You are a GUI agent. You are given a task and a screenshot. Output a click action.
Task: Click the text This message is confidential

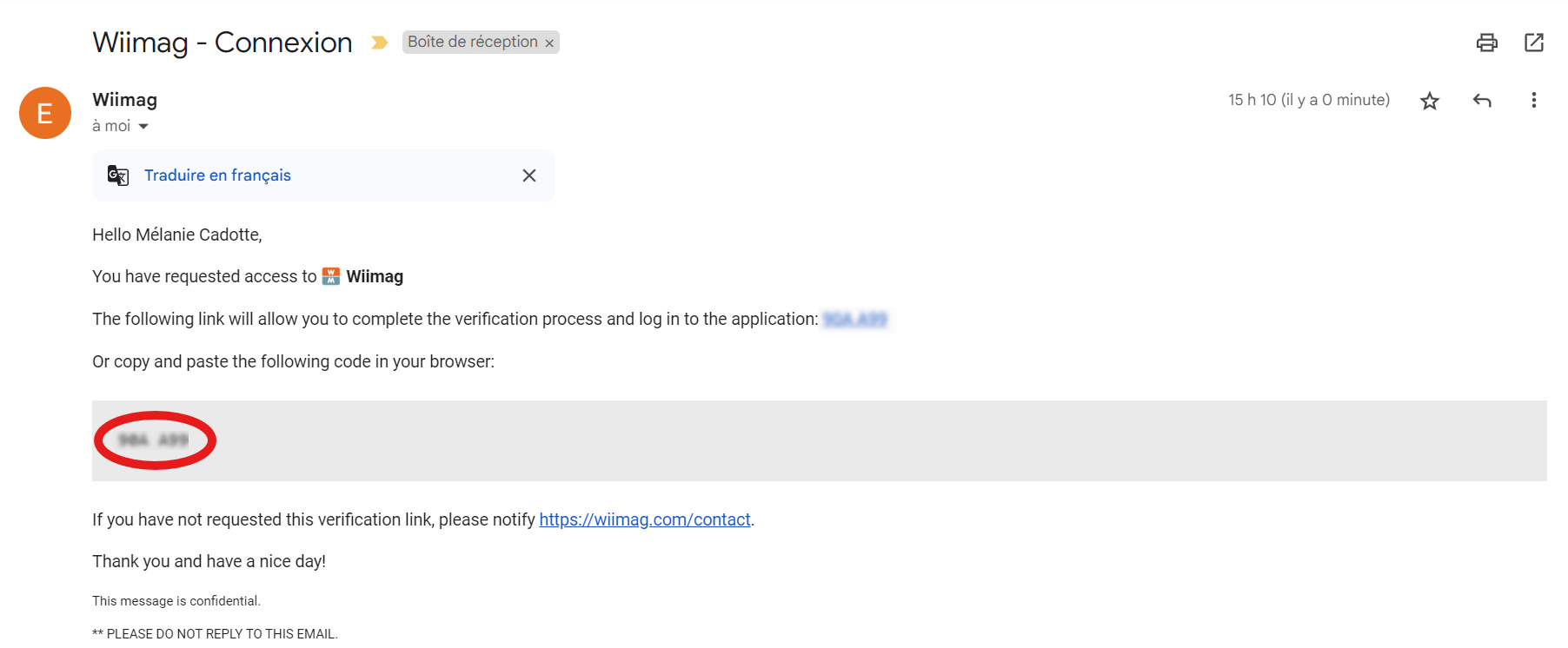[x=176, y=601]
